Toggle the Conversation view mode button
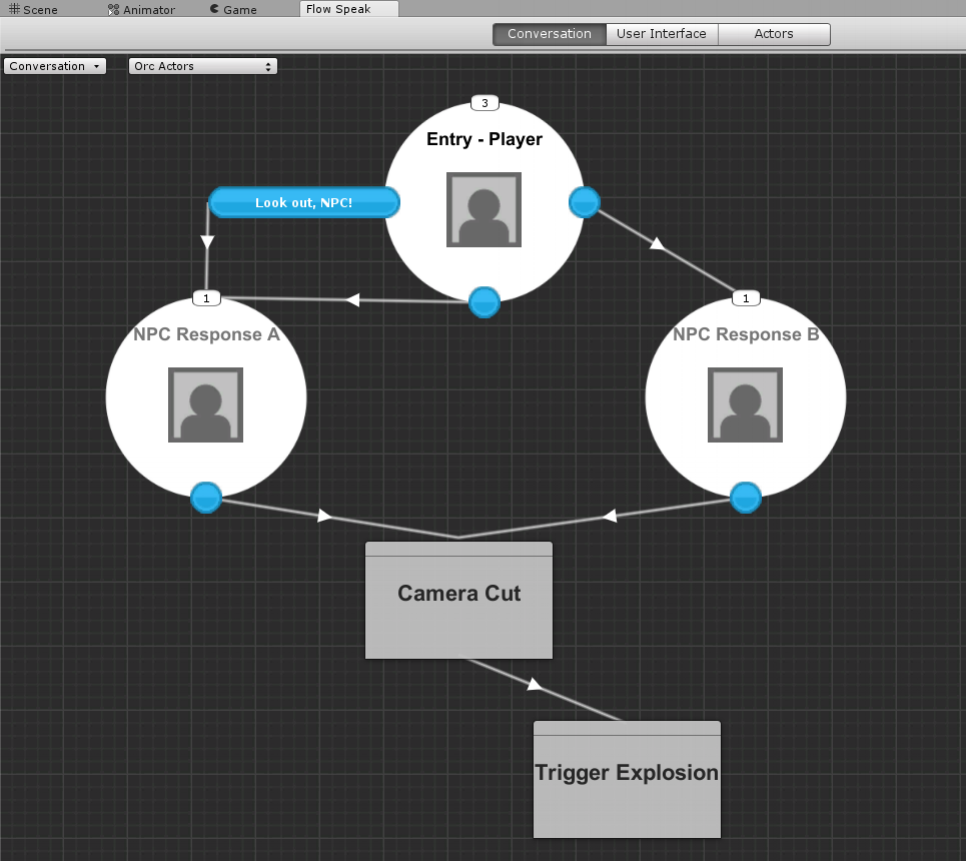966x861 pixels. coord(548,33)
